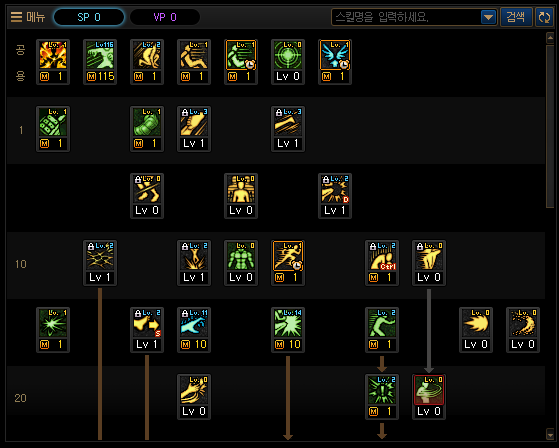559x448 pixels.
Task: Choose the green burst skill level 14
Action: pyautogui.click(x=288, y=323)
